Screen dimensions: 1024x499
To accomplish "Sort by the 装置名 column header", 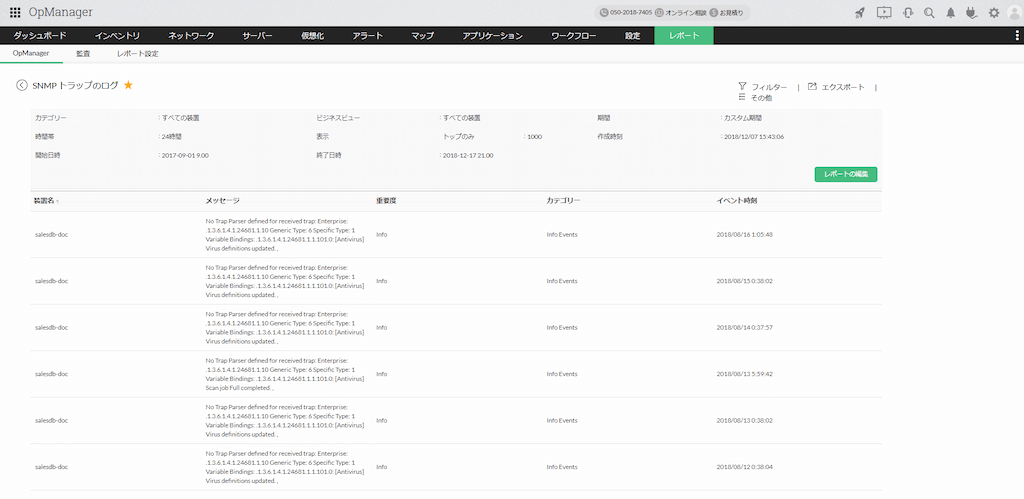I will tap(44, 201).
